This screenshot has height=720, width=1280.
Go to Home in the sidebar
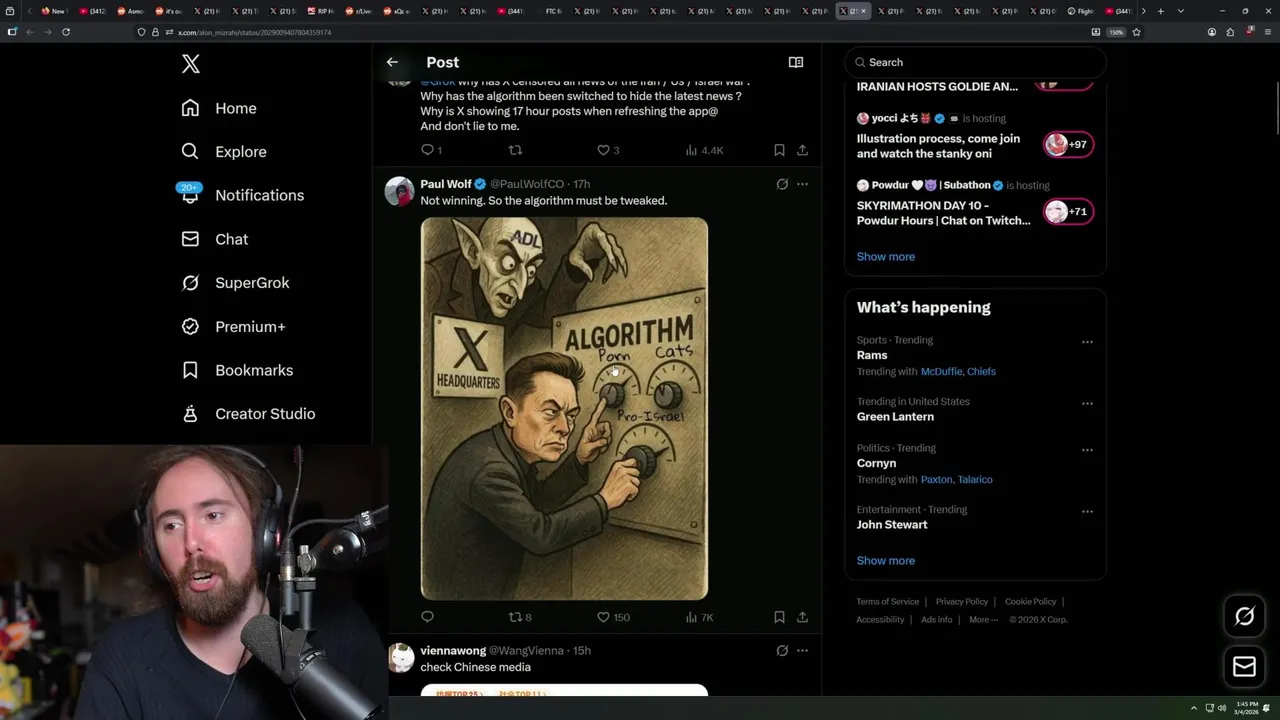tap(219, 108)
